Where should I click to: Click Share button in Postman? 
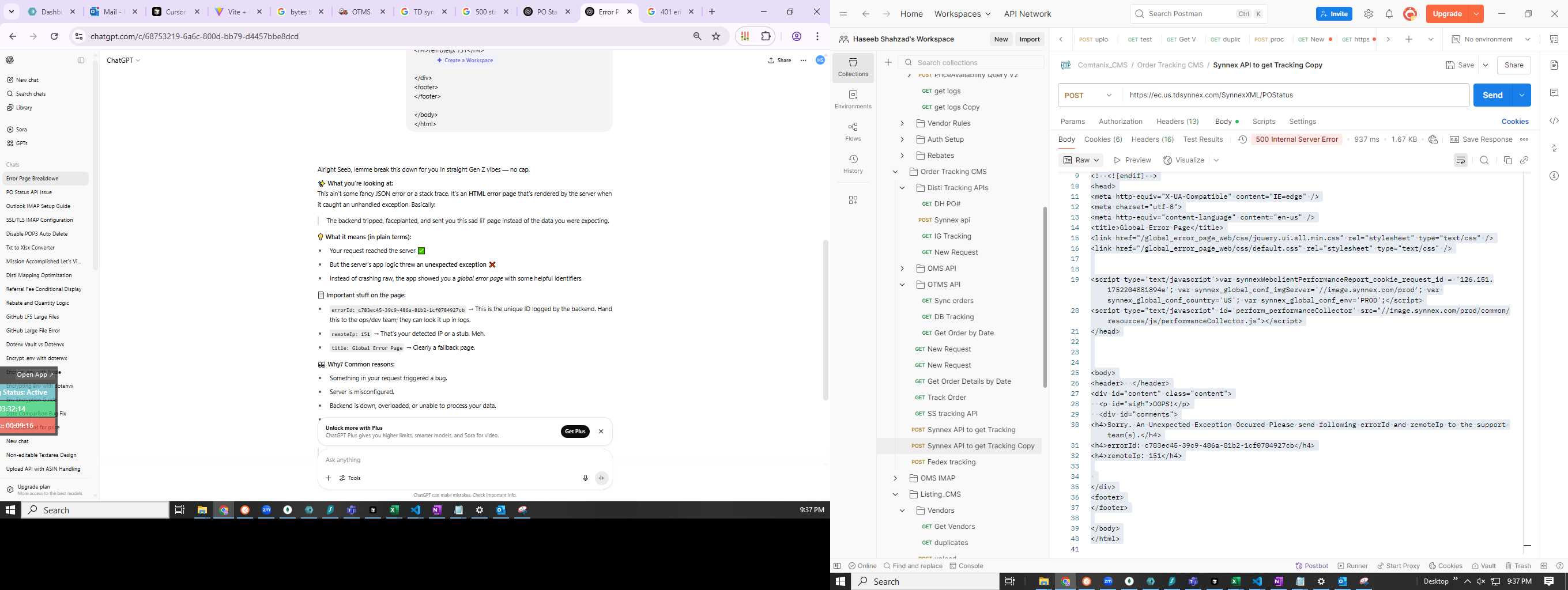coord(1514,65)
